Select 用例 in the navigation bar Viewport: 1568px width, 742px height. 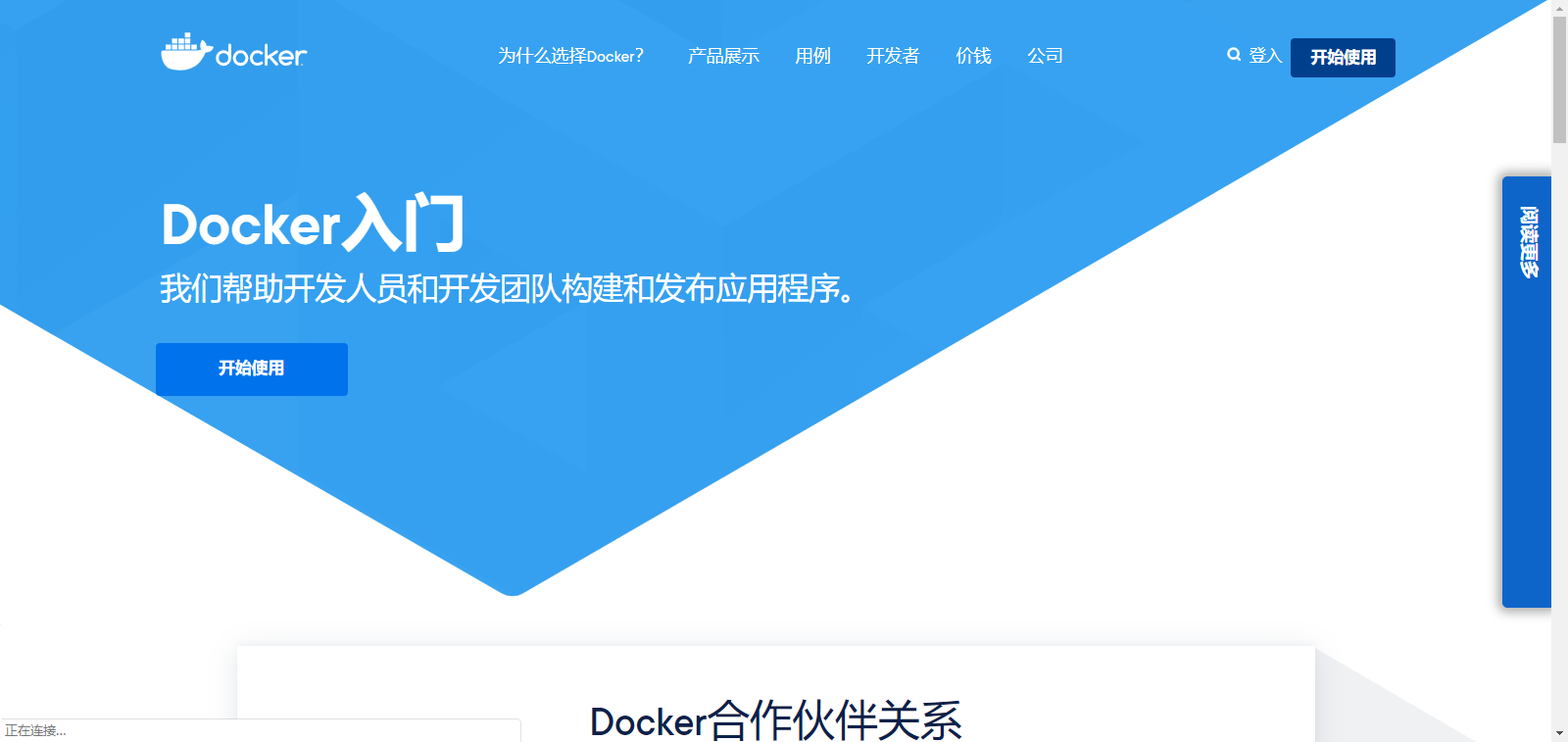coord(812,56)
